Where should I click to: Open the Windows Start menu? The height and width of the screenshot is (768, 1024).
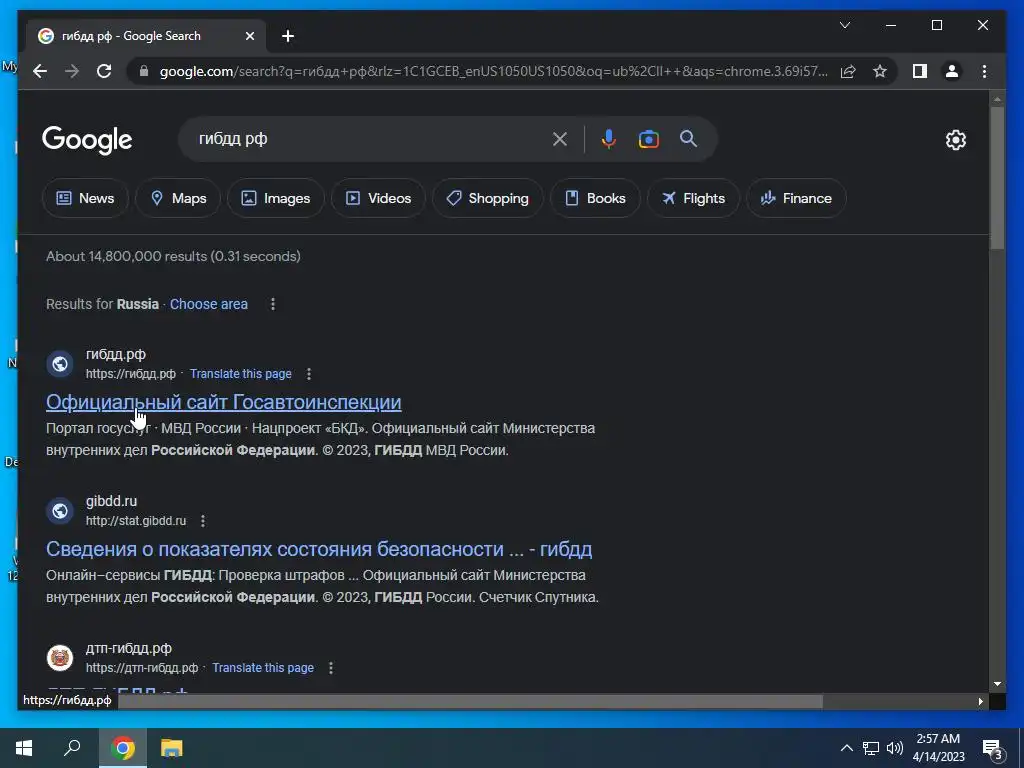(x=24, y=748)
